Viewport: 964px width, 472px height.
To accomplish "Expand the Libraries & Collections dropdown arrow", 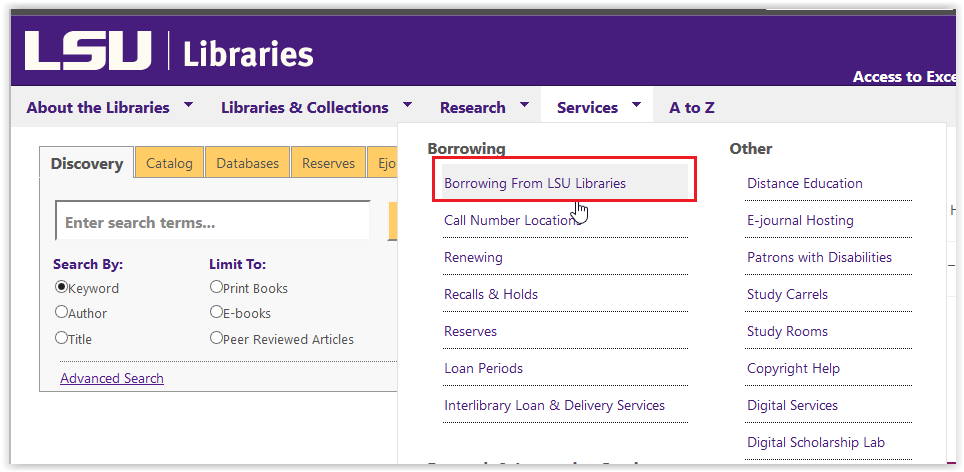I will [x=407, y=105].
